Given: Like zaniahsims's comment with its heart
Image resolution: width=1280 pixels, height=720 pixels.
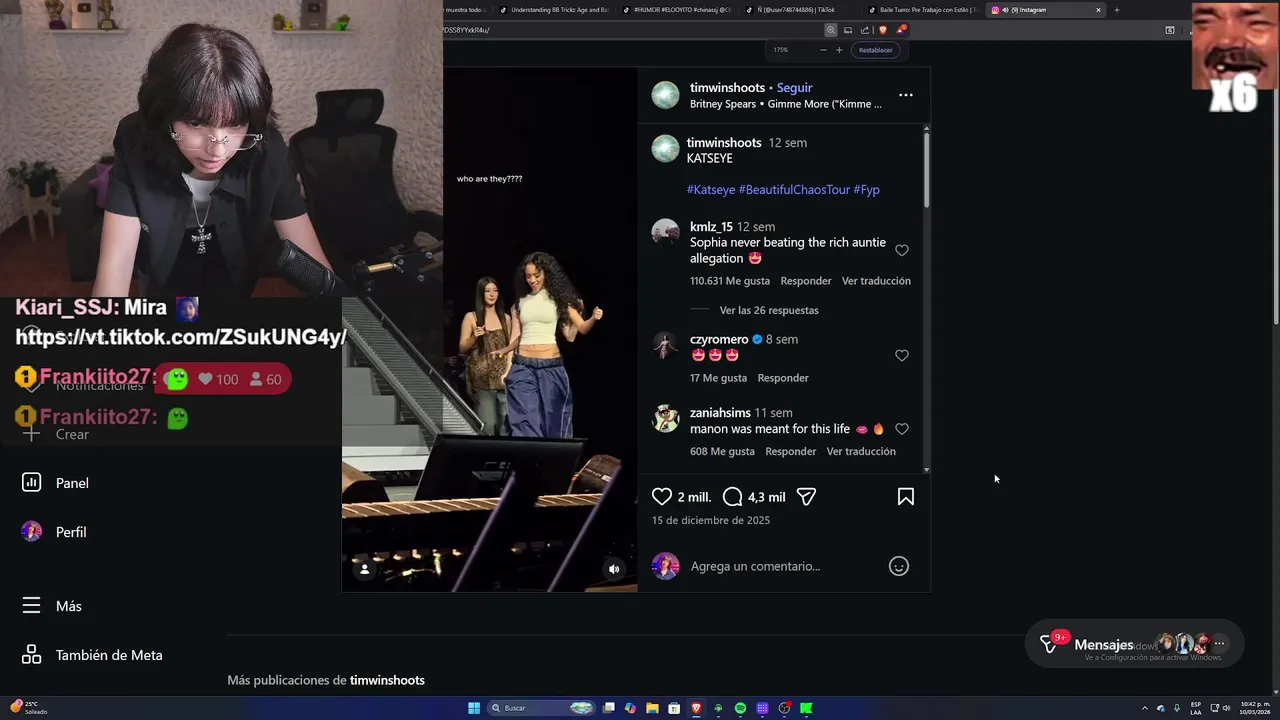Looking at the screenshot, I should pos(902,429).
